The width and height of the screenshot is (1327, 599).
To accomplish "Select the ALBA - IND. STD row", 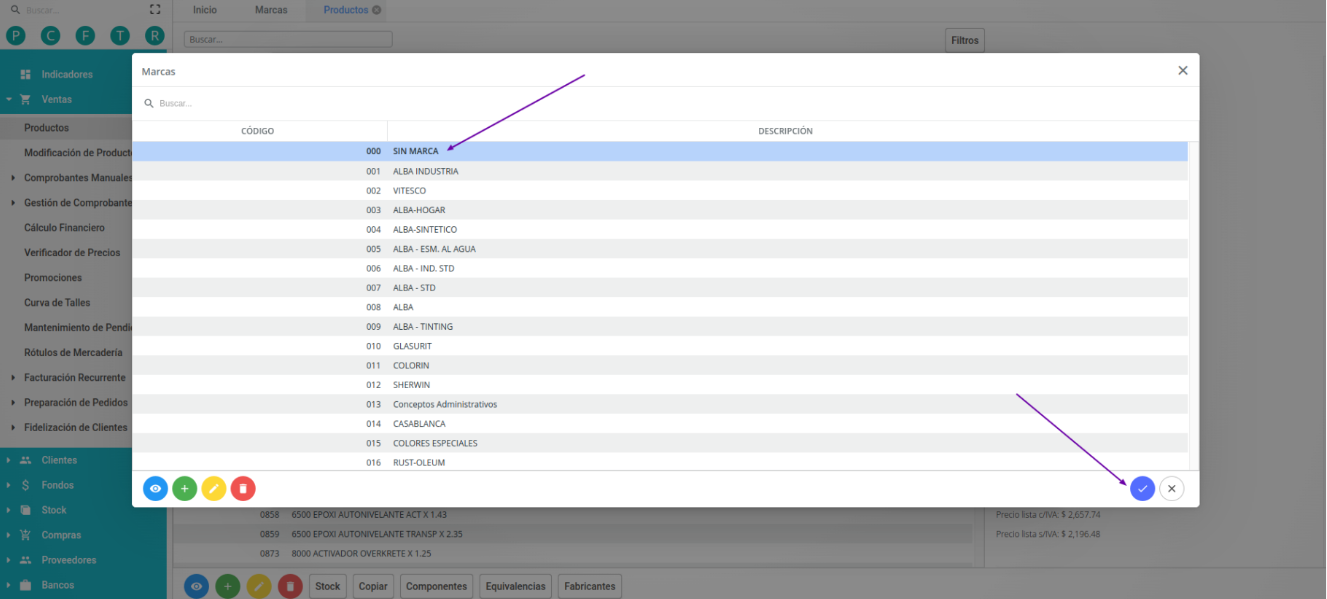I will tap(660, 268).
